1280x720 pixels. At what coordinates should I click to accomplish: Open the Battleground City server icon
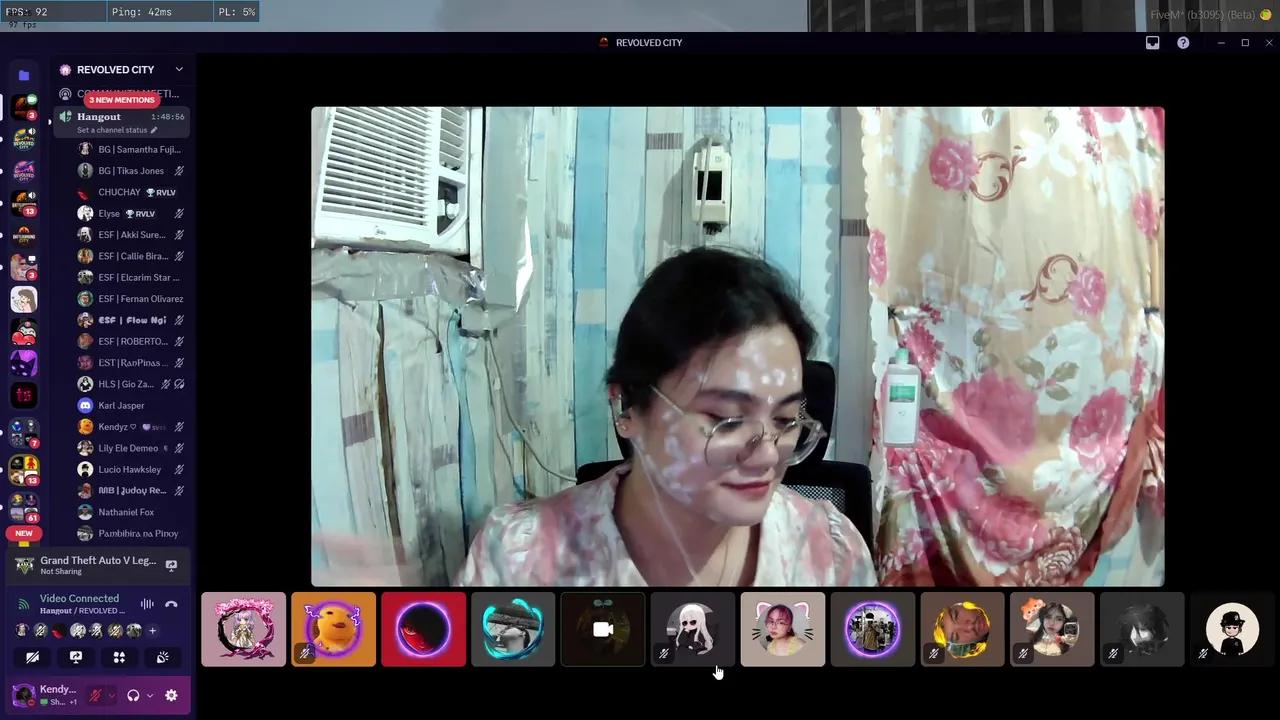(x=24, y=236)
